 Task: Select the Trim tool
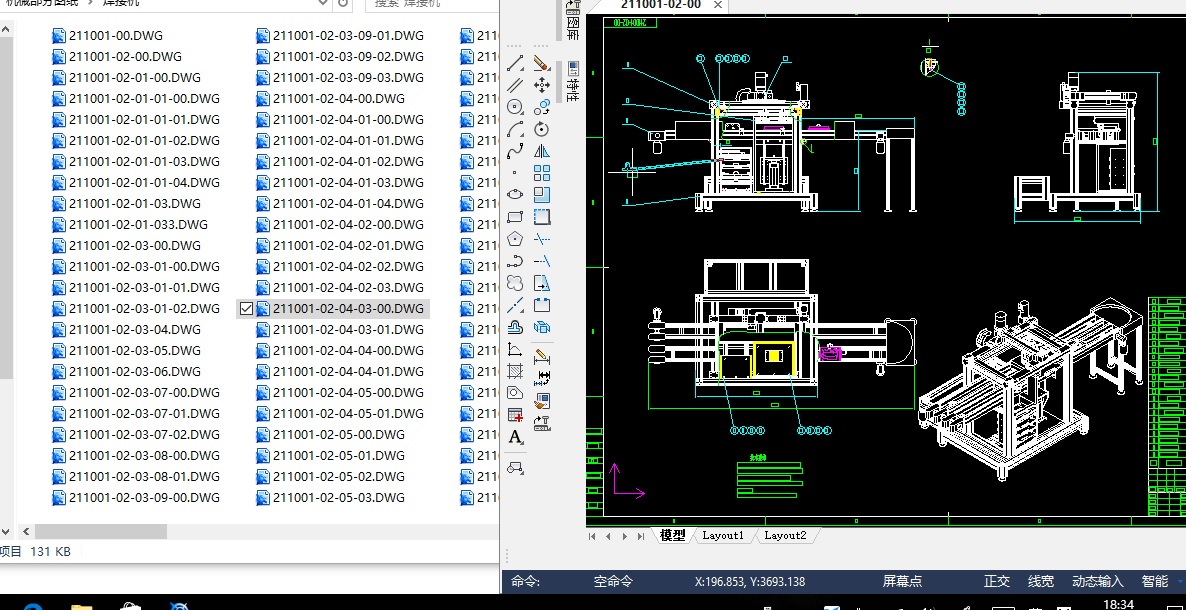542,239
